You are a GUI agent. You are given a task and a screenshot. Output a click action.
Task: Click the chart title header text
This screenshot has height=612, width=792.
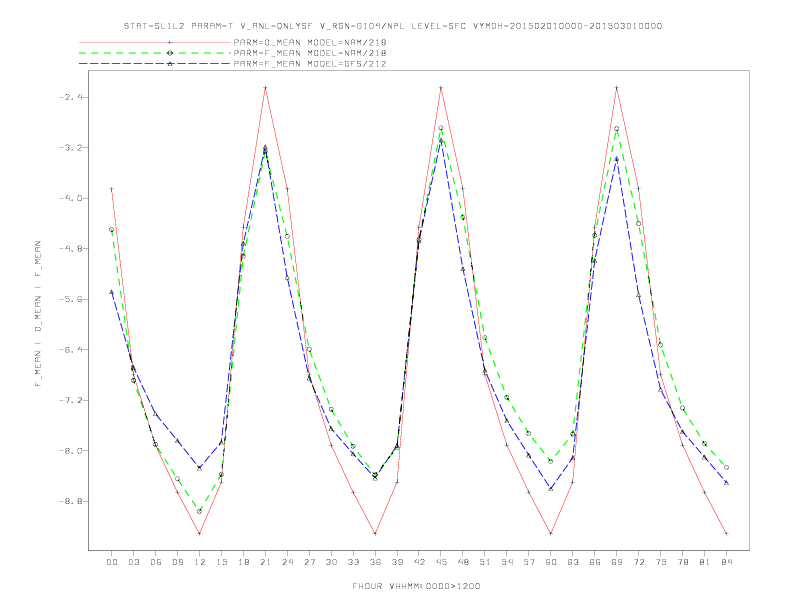pos(393,26)
